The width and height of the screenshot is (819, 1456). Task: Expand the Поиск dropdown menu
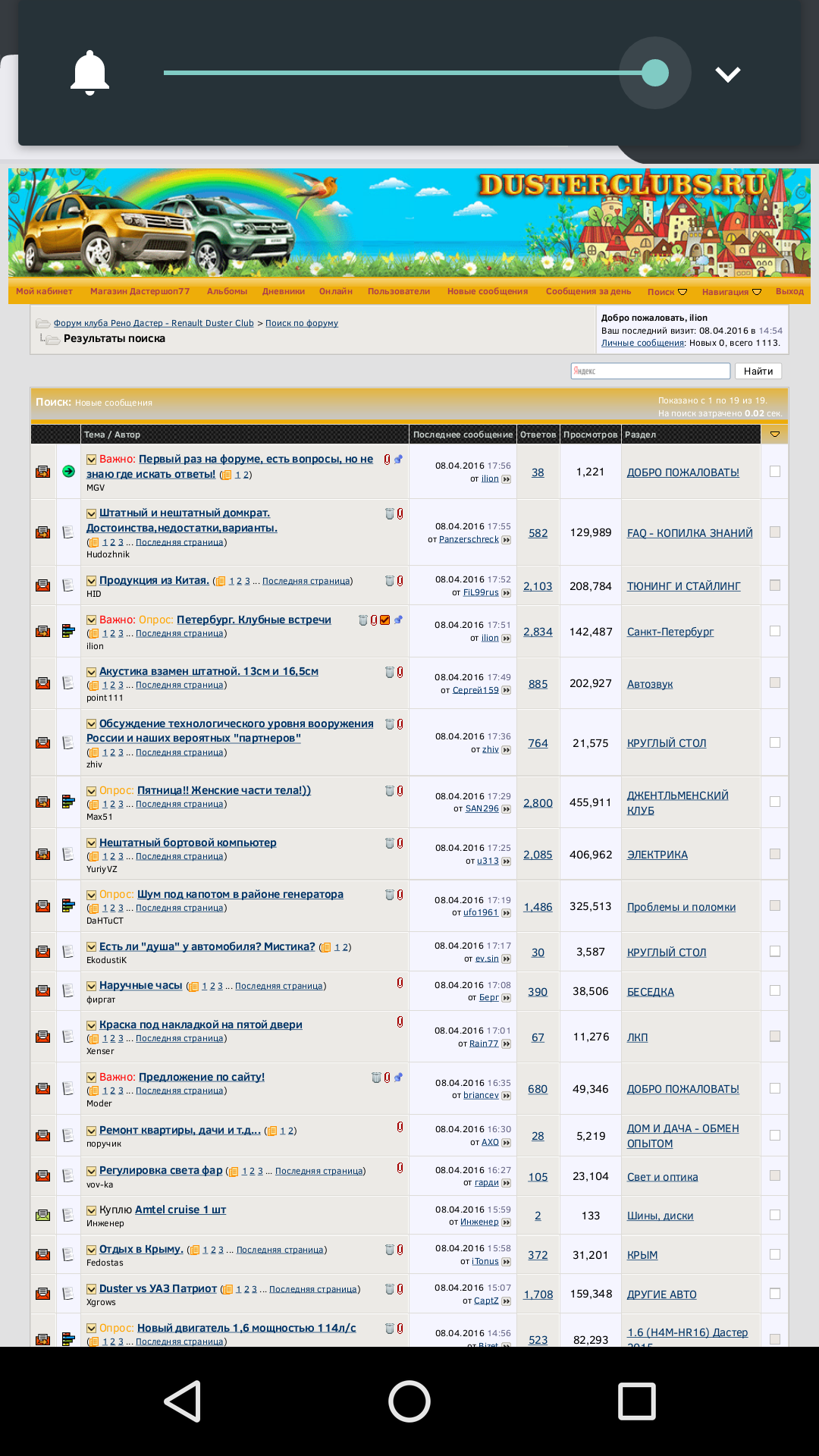point(667,292)
